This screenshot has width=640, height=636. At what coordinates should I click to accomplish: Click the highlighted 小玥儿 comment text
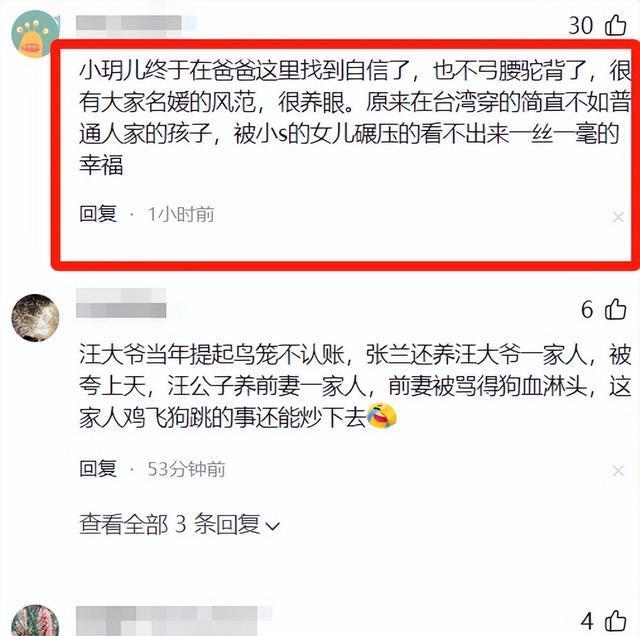pos(355,118)
